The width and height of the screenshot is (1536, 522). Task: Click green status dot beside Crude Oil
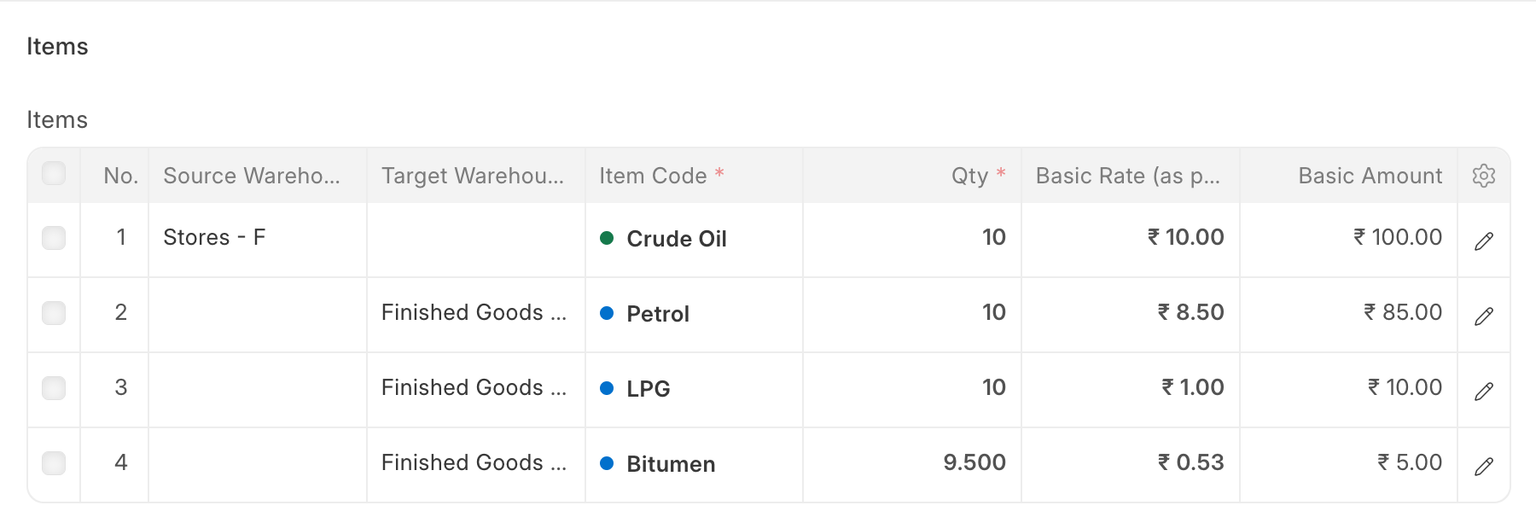[x=606, y=238]
